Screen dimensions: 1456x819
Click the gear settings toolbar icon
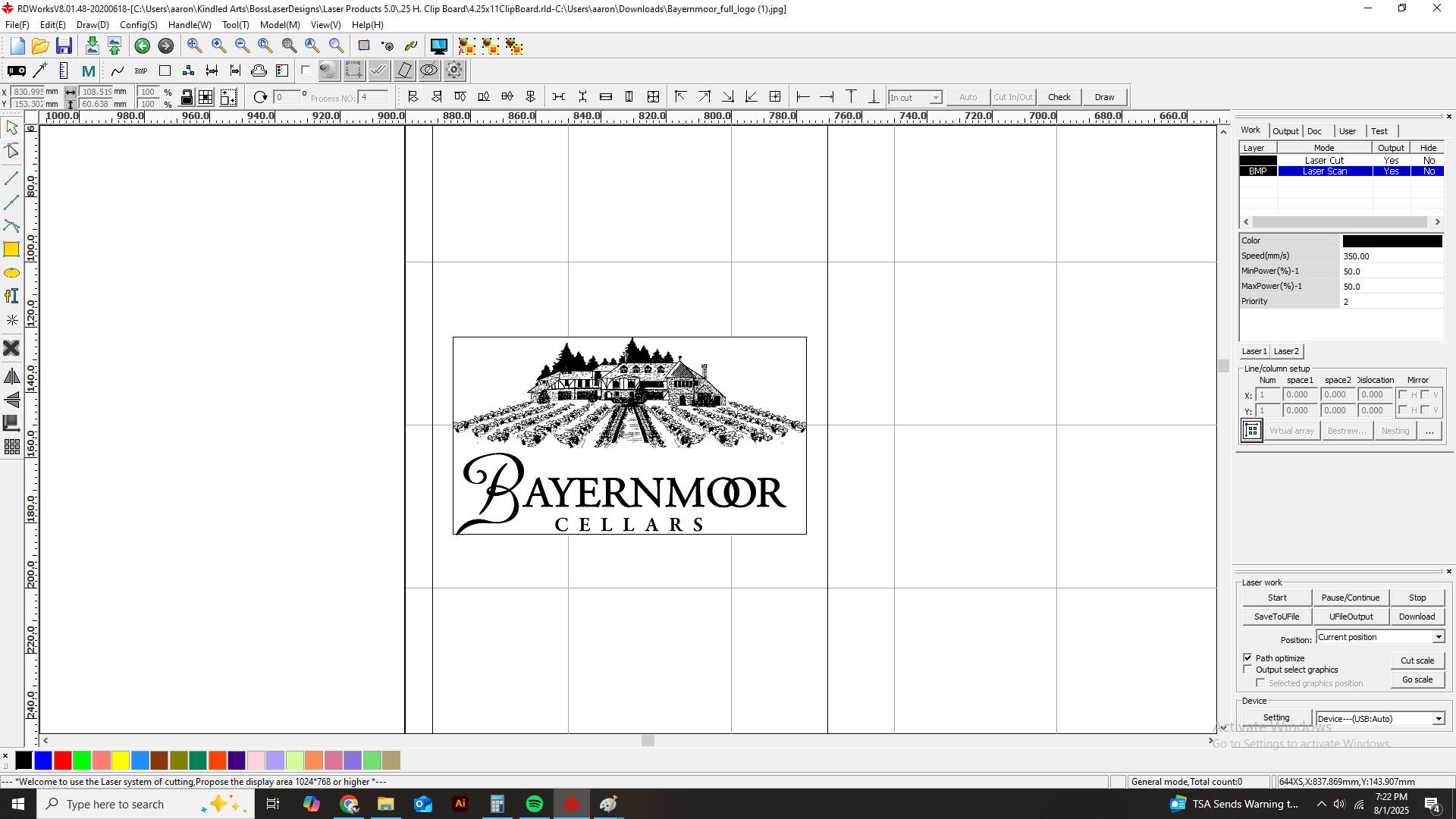pyautogui.click(x=454, y=71)
